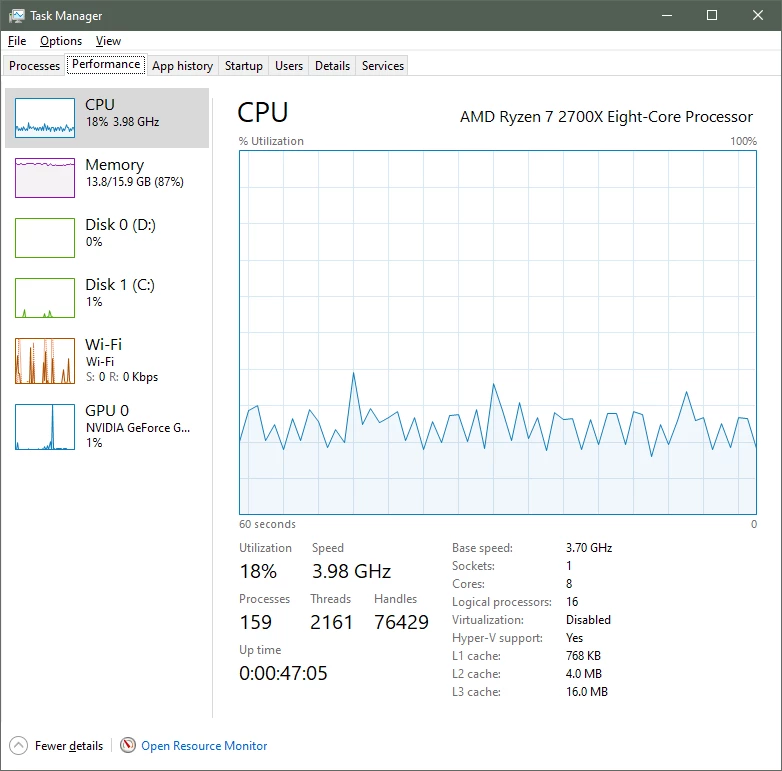Screen dimensions: 782x771
Task: Open the File menu
Action: 17,41
